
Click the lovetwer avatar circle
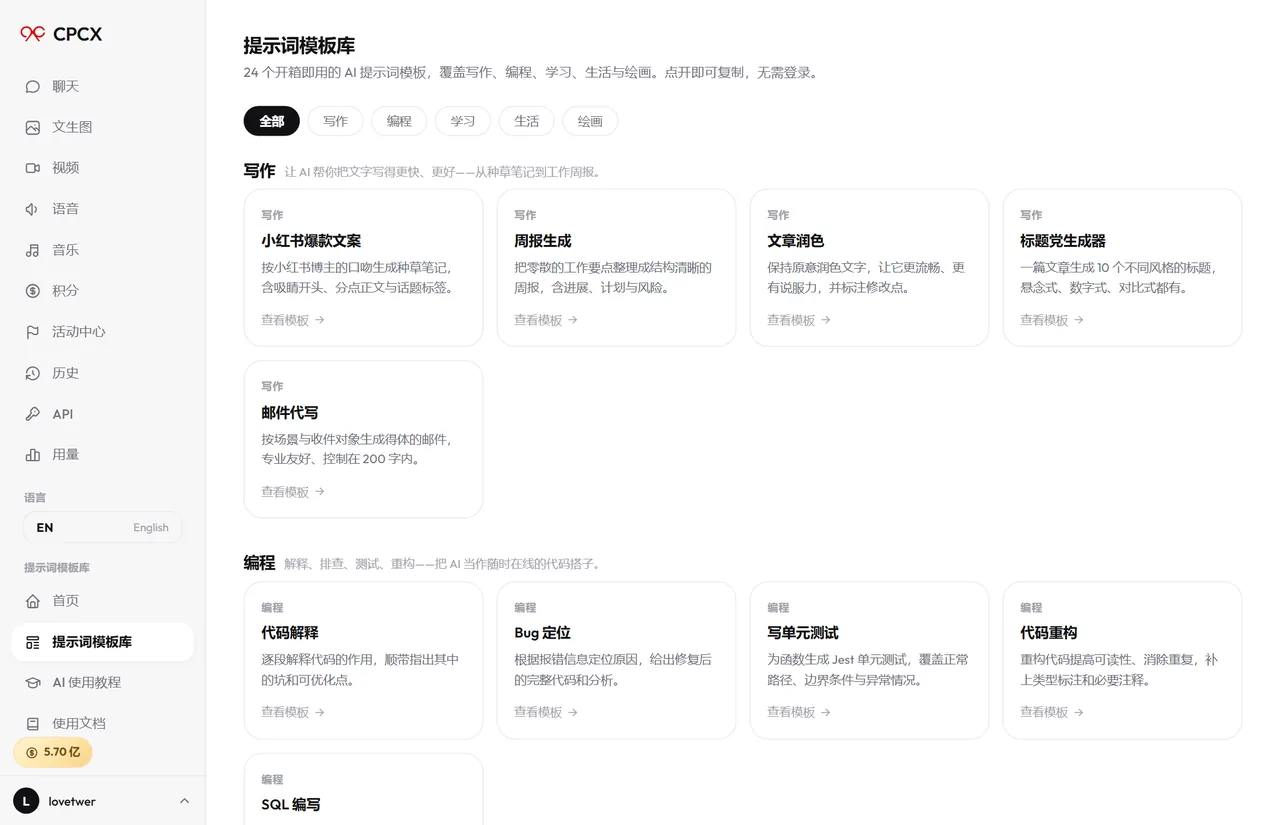click(x=26, y=801)
